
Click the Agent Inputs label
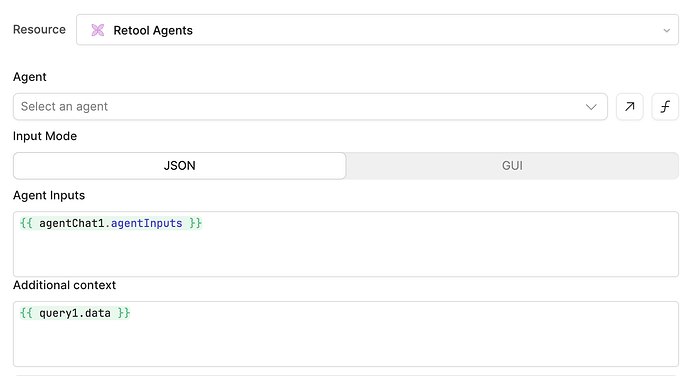[x=49, y=195]
